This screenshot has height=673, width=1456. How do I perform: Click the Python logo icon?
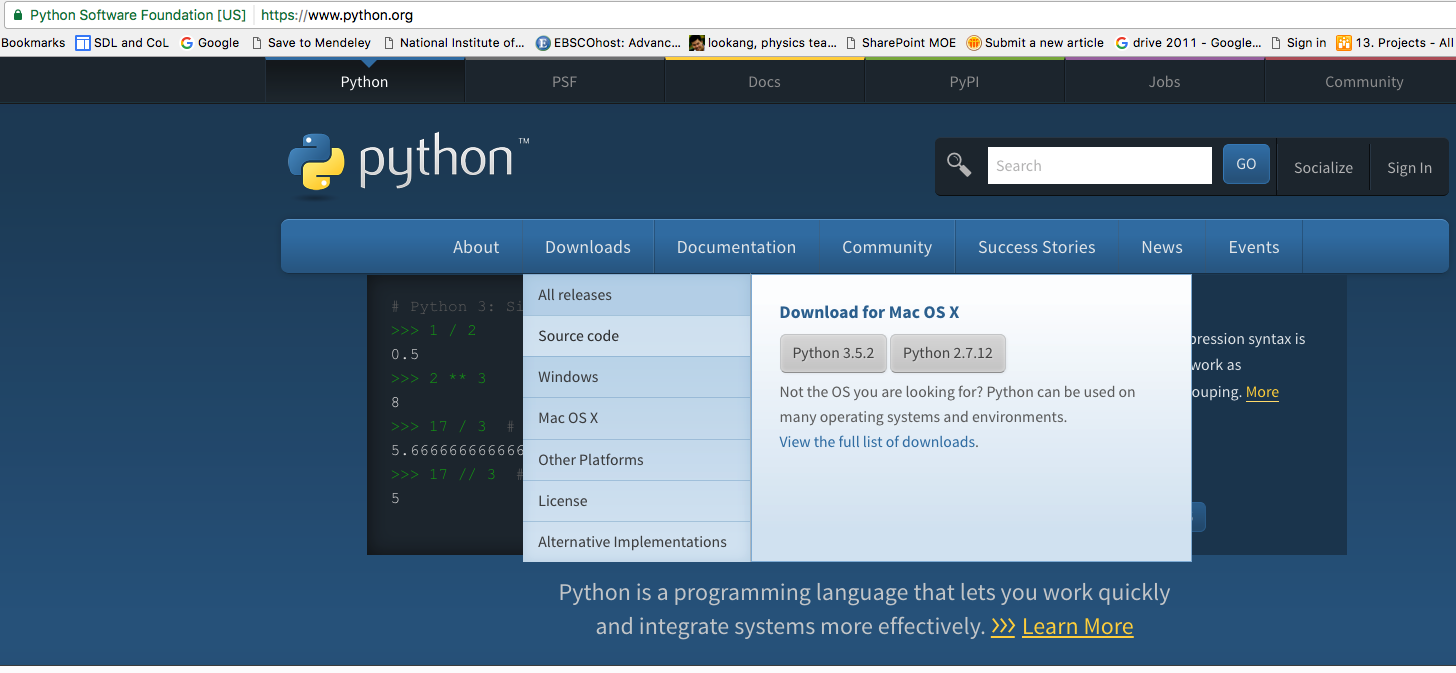(316, 162)
